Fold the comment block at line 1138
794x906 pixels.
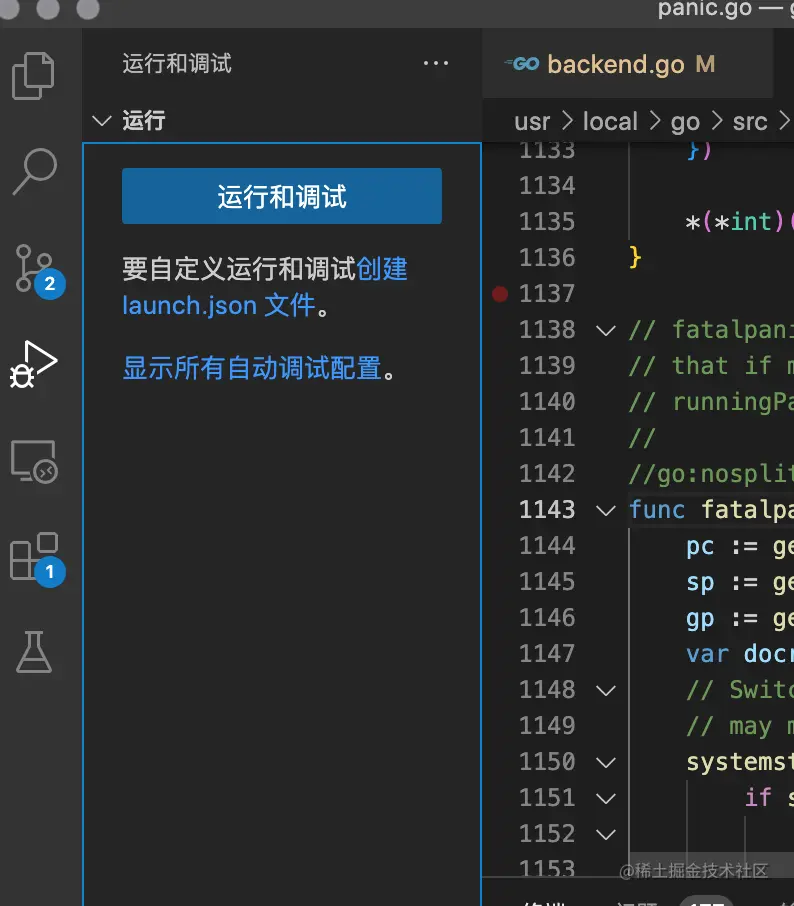(606, 331)
